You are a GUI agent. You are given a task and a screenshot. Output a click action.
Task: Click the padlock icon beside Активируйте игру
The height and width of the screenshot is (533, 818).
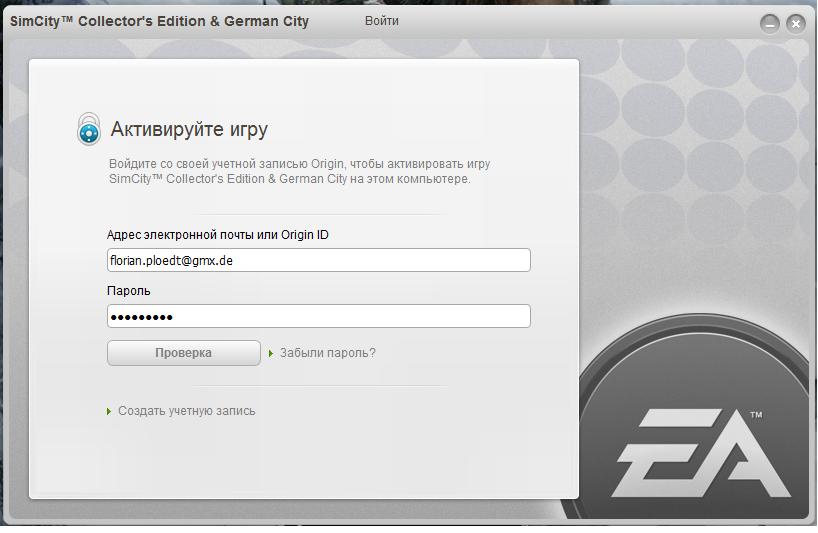coord(89,129)
